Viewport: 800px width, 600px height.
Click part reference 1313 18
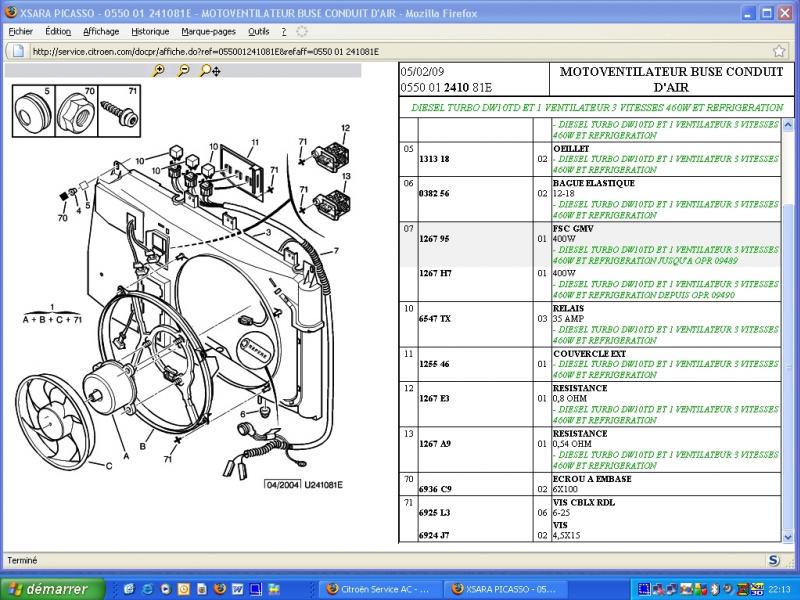[x=434, y=159]
